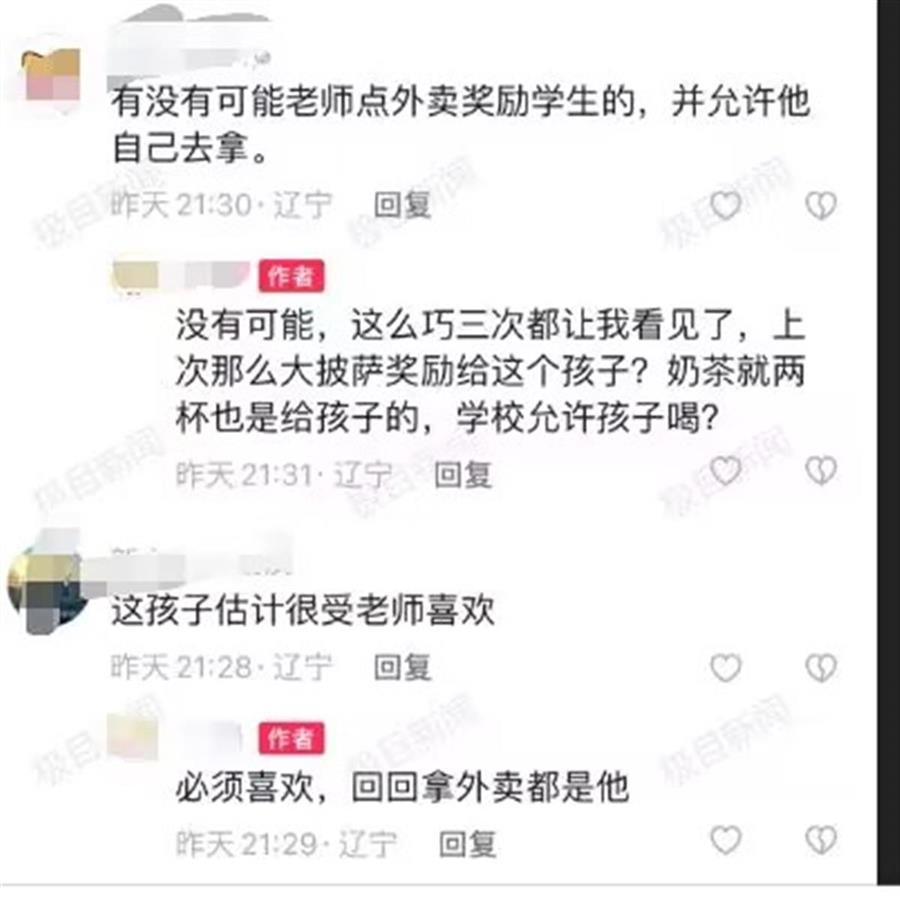Click 回复 under the 21:28 comment
The width and height of the screenshot is (900, 900).
tap(402, 667)
